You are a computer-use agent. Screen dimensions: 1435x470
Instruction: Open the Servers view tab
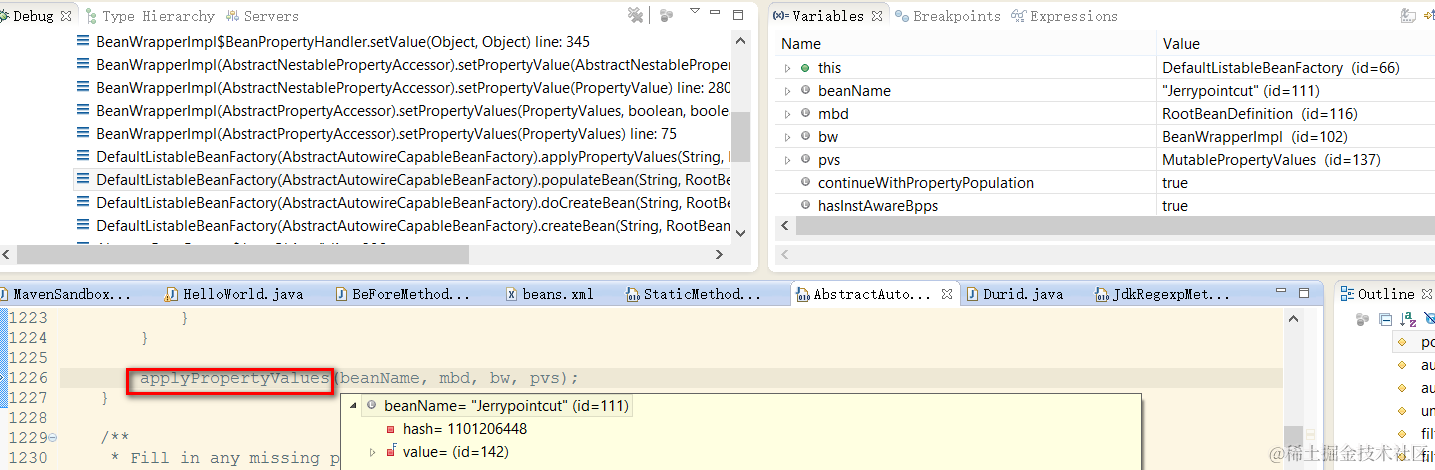[263, 16]
